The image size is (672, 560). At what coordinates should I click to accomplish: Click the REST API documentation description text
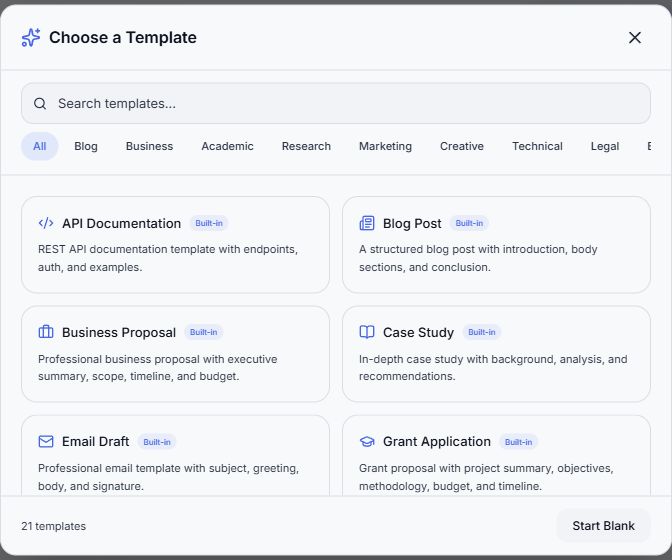[x=168, y=258]
